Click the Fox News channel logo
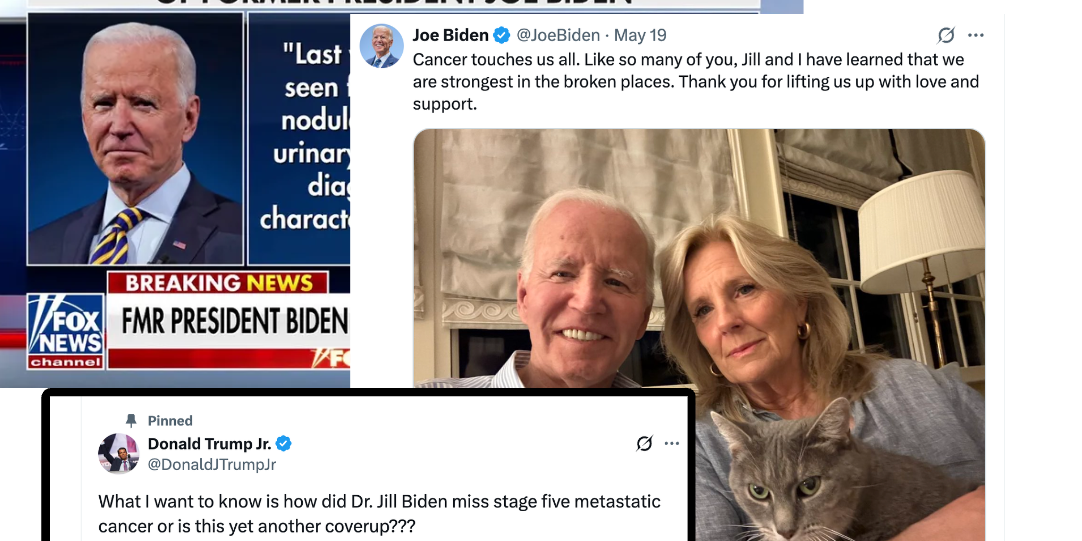1082x541 pixels. [65, 330]
